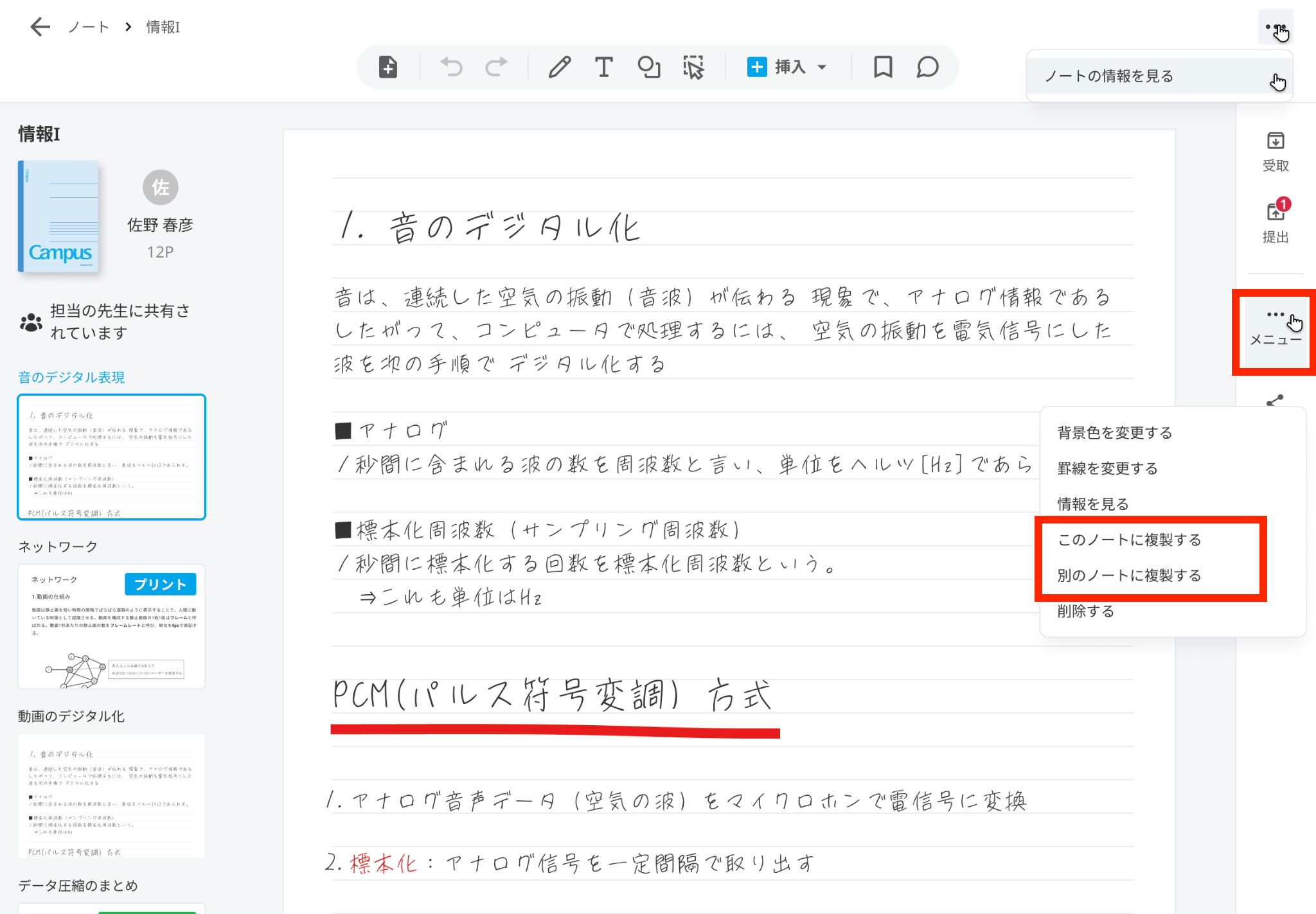The image size is (1316, 914).
Task: Choose 罫線を変更する
Action: (1107, 468)
